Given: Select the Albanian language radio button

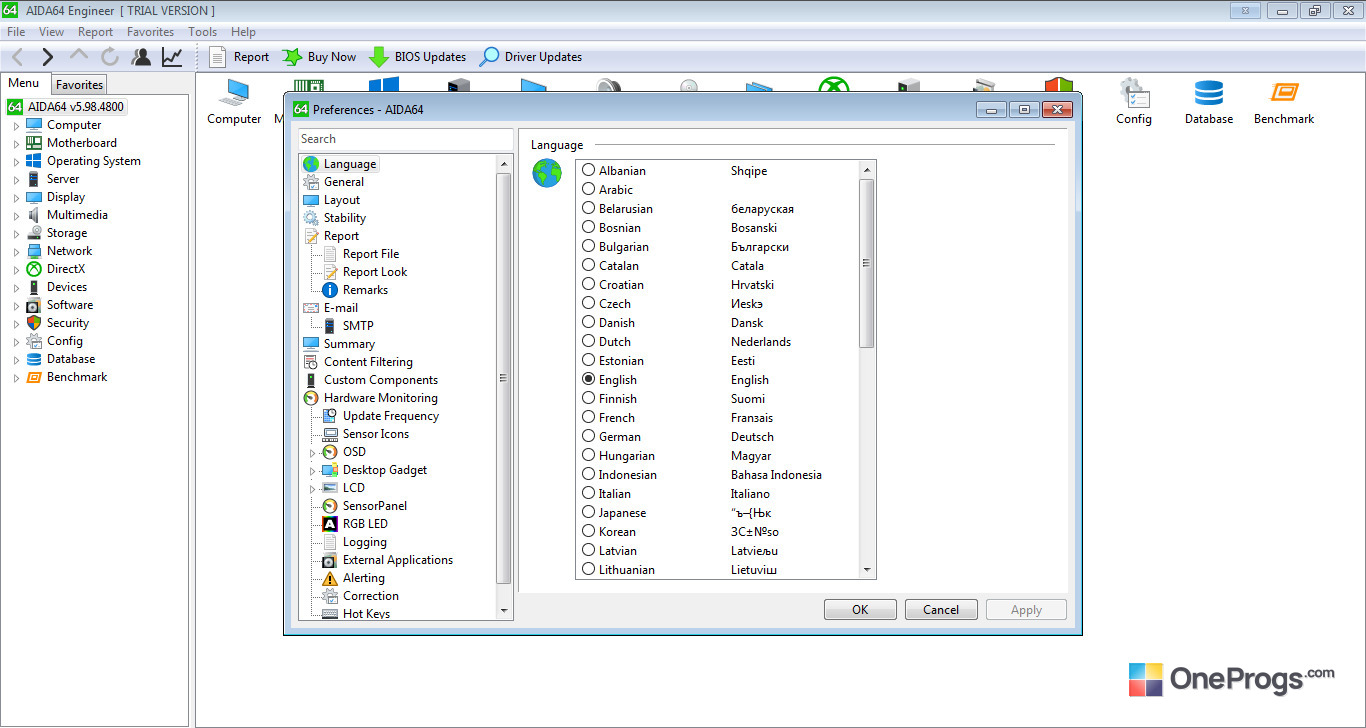Looking at the screenshot, I should click(x=589, y=171).
